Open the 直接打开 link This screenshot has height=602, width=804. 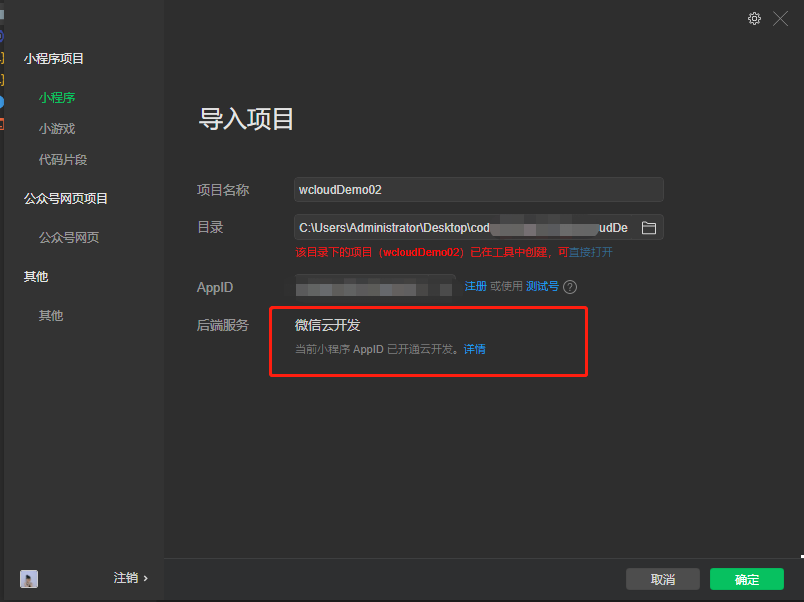pyautogui.click(x=591, y=252)
